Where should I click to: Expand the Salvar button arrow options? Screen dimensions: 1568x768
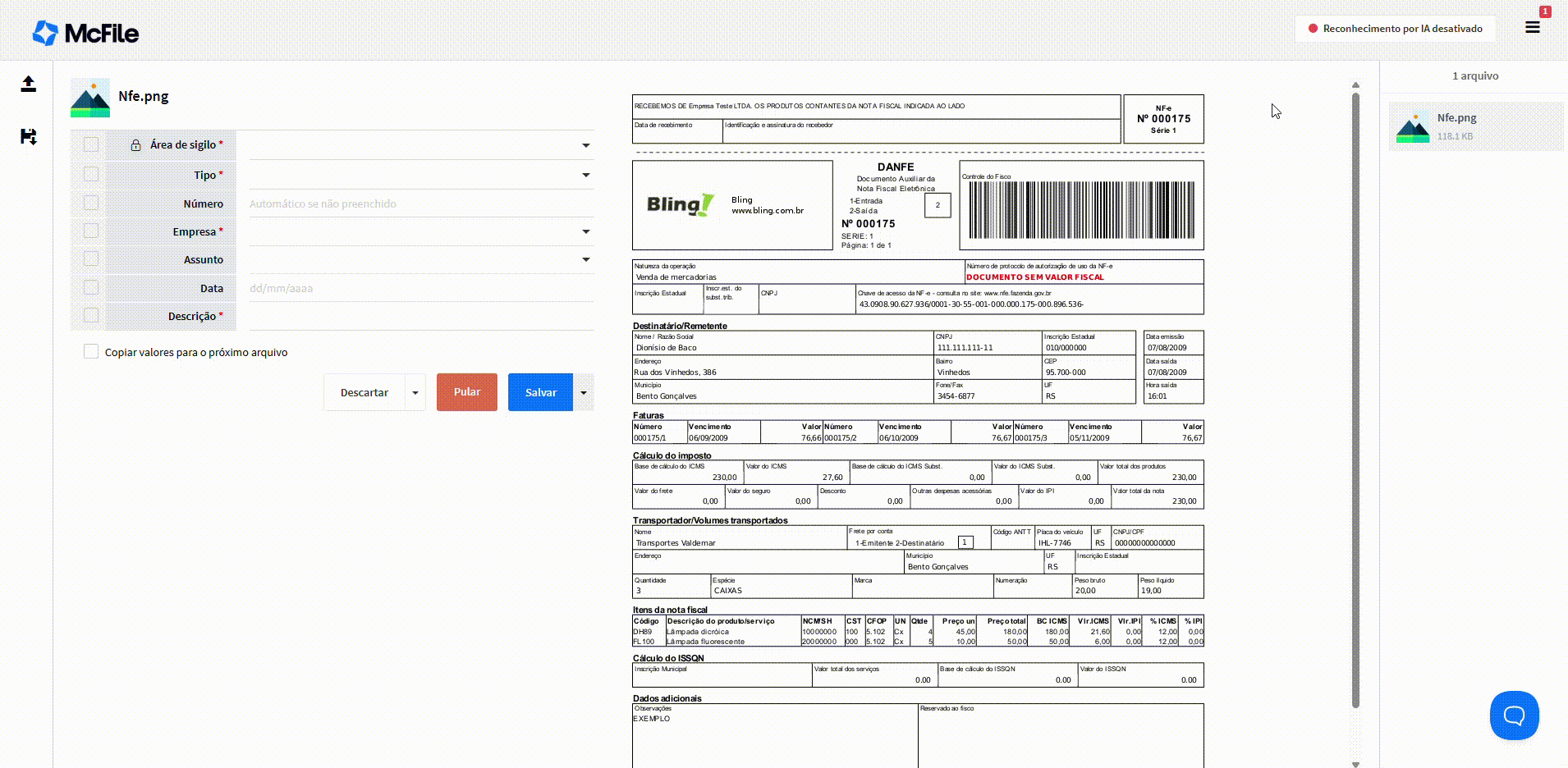pos(584,392)
